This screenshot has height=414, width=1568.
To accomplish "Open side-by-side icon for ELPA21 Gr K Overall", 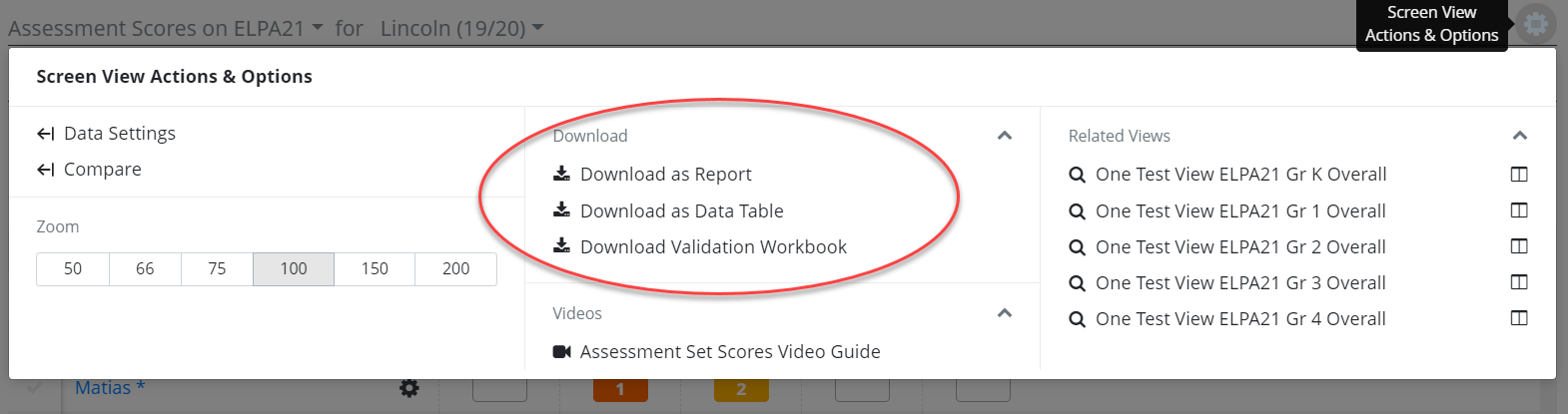I will coord(1519,175).
